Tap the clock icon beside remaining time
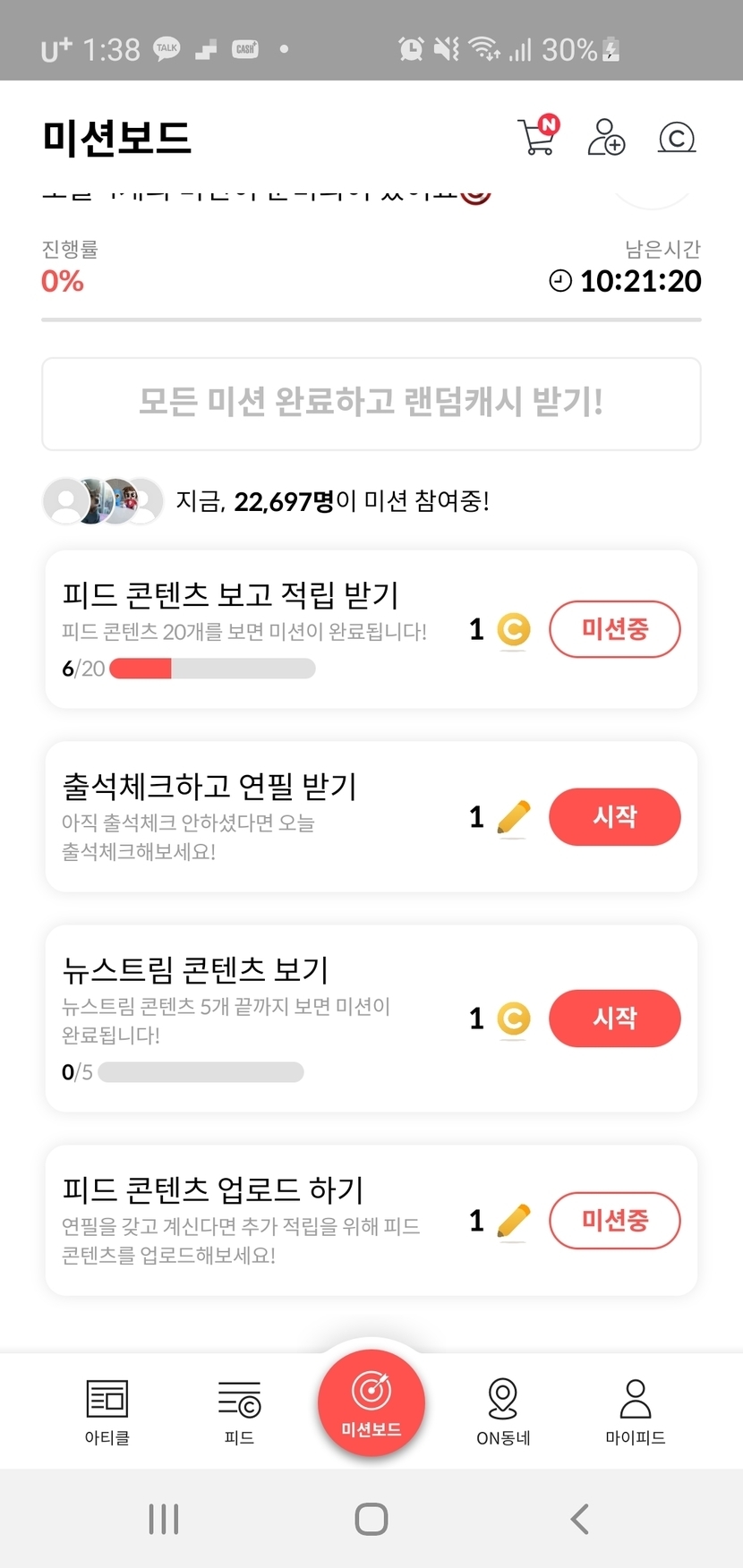Screen dimensions: 743x1568 (560, 281)
